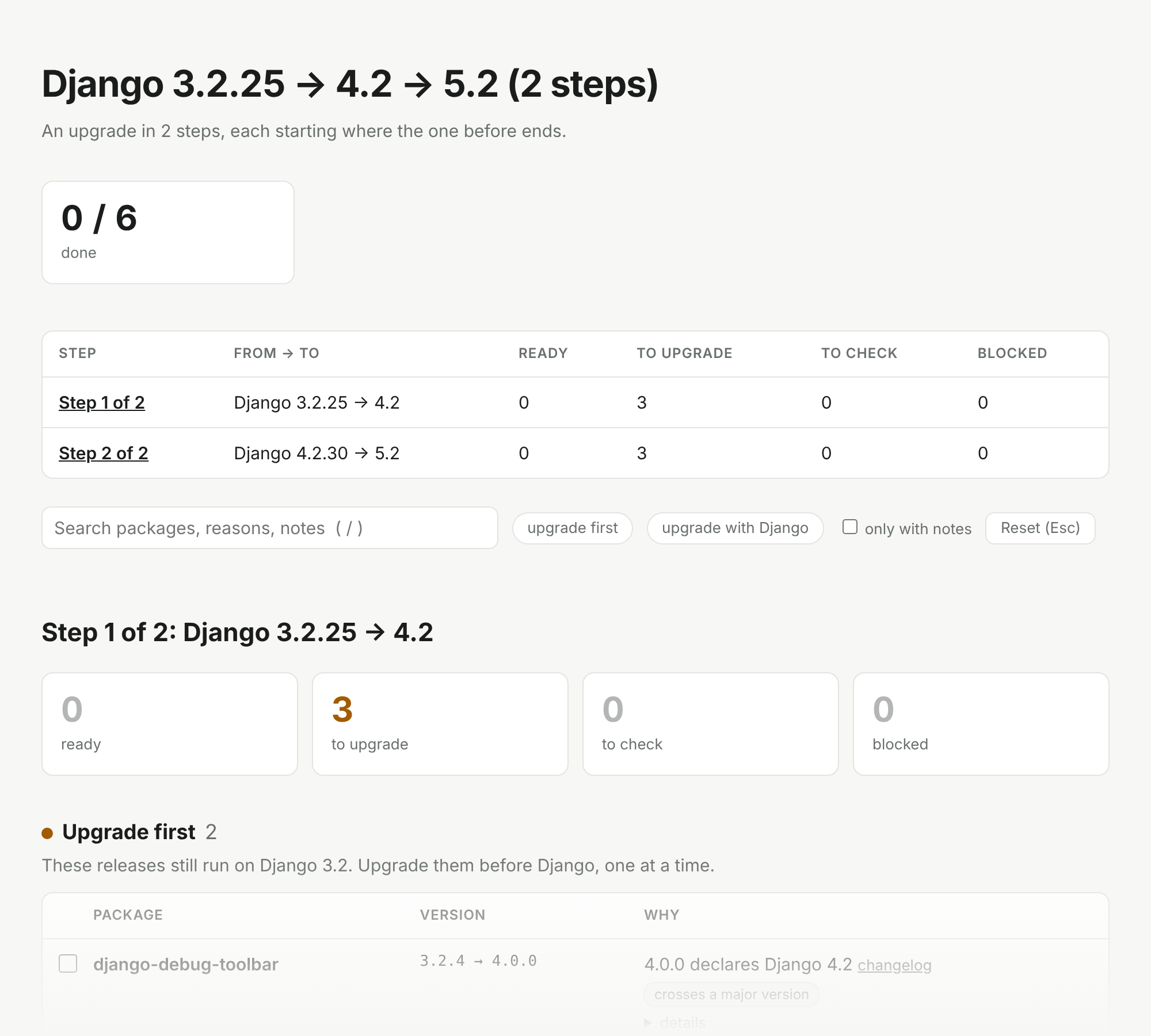
Task: Select the 0 blocked stat card
Action: pos(981,724)
